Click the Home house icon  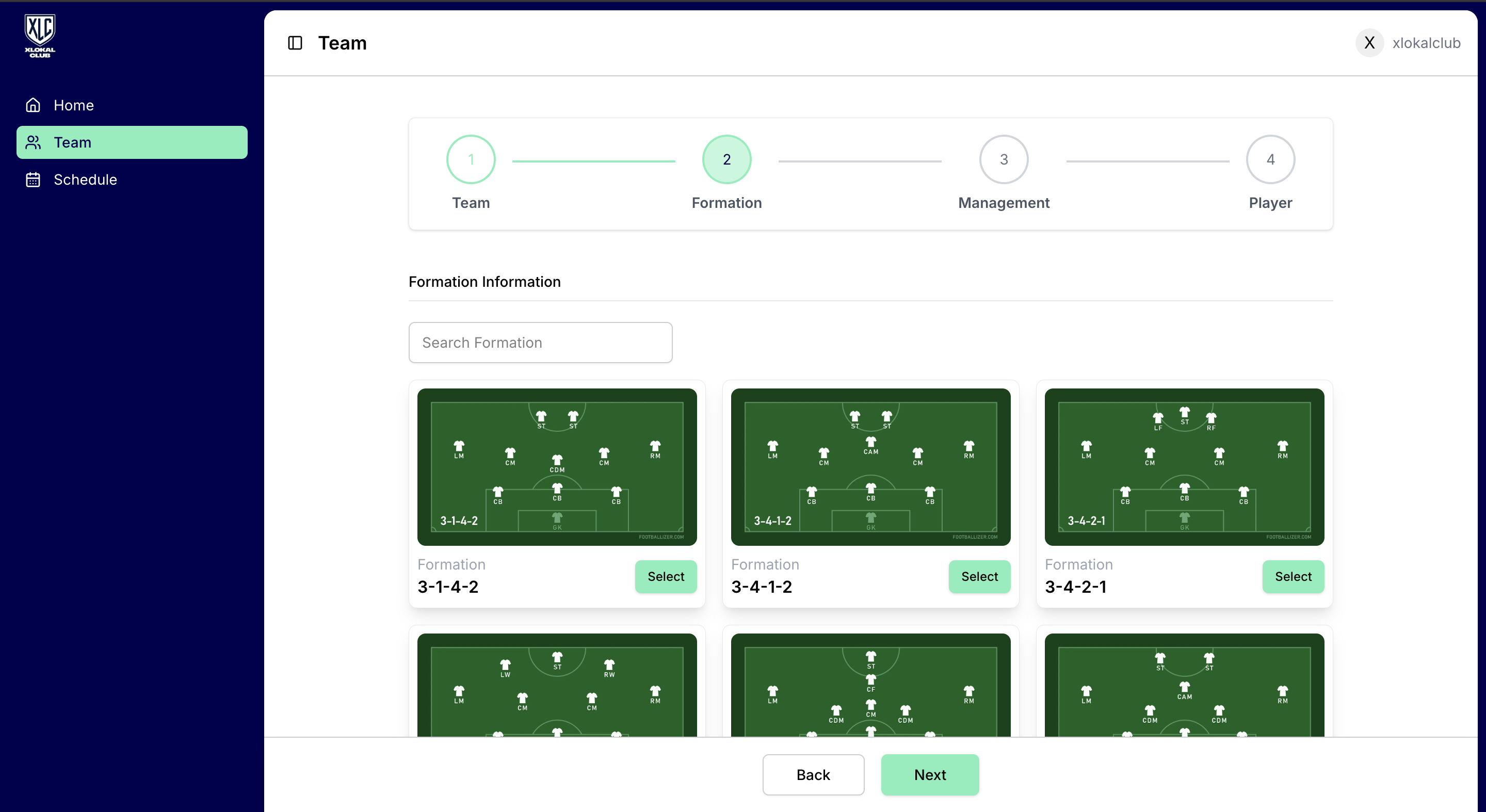(x=33, y=105)
